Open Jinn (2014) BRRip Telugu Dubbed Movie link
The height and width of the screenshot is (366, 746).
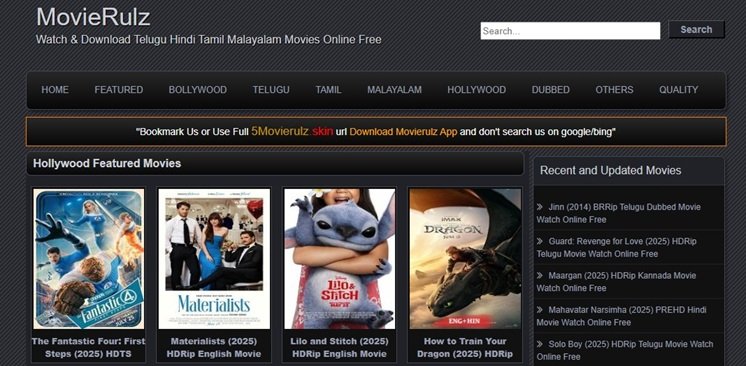click(x=618, y=213)
